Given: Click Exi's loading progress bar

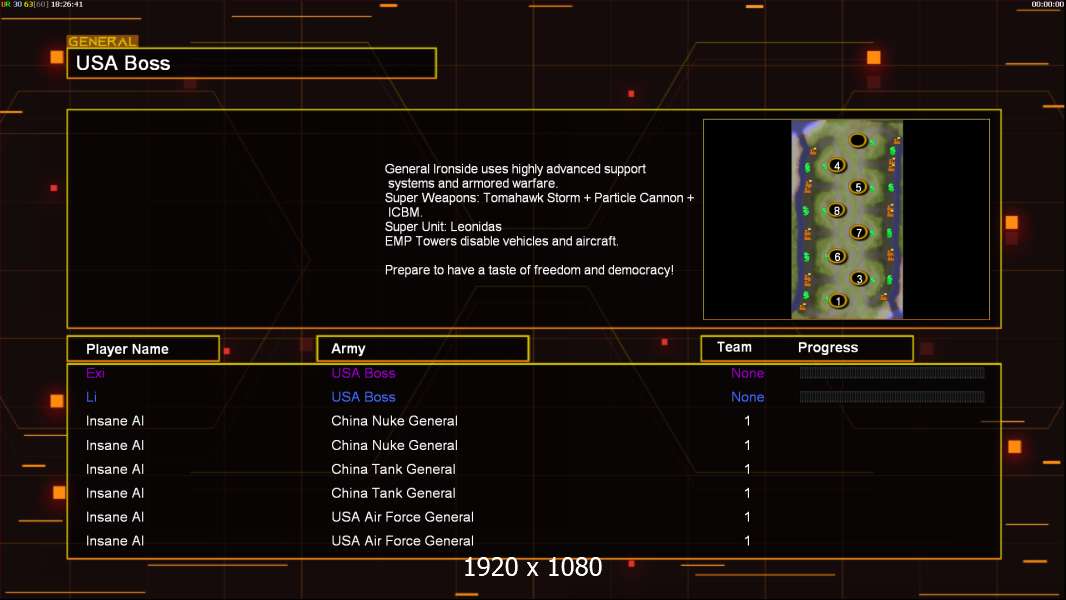Looking at the screenshot, I should pos(892,372).
